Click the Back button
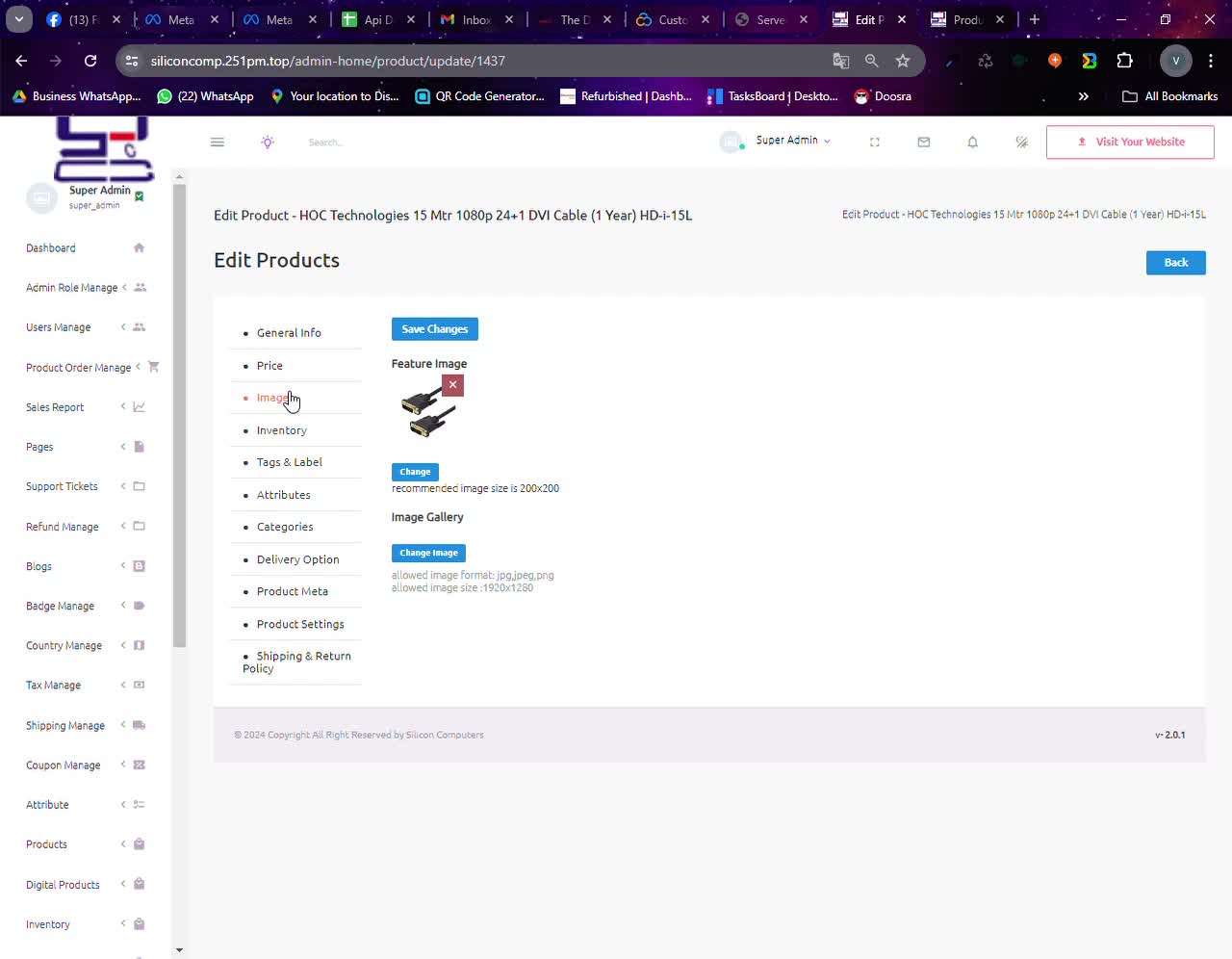 tap(1175, 263)
